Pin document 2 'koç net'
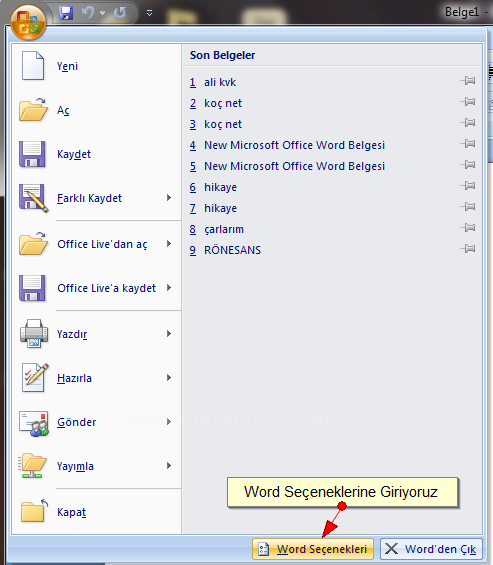The image size is (493, 565). pyautogui.click(x=468, y=102)
